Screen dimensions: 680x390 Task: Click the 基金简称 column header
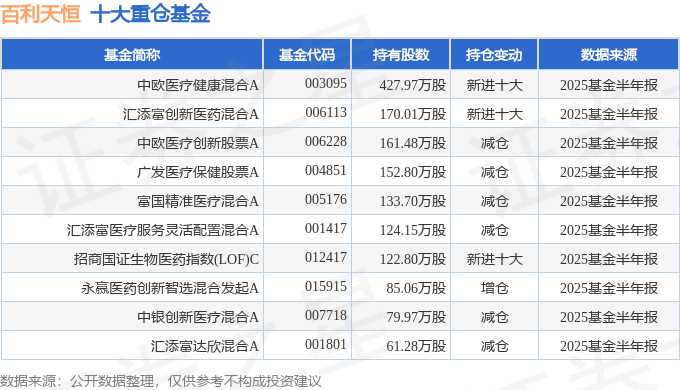(x=132, y=55)
